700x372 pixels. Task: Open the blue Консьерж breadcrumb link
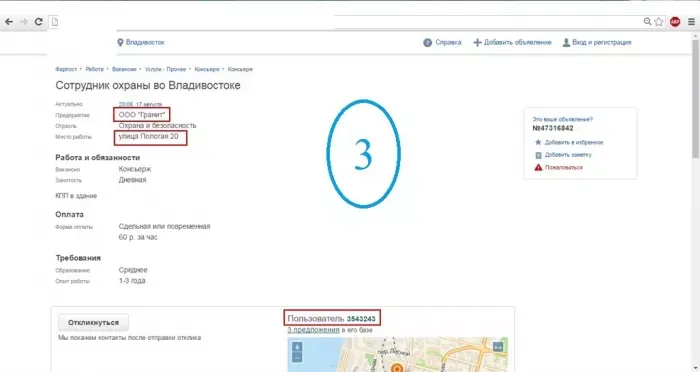pos(207,69)
